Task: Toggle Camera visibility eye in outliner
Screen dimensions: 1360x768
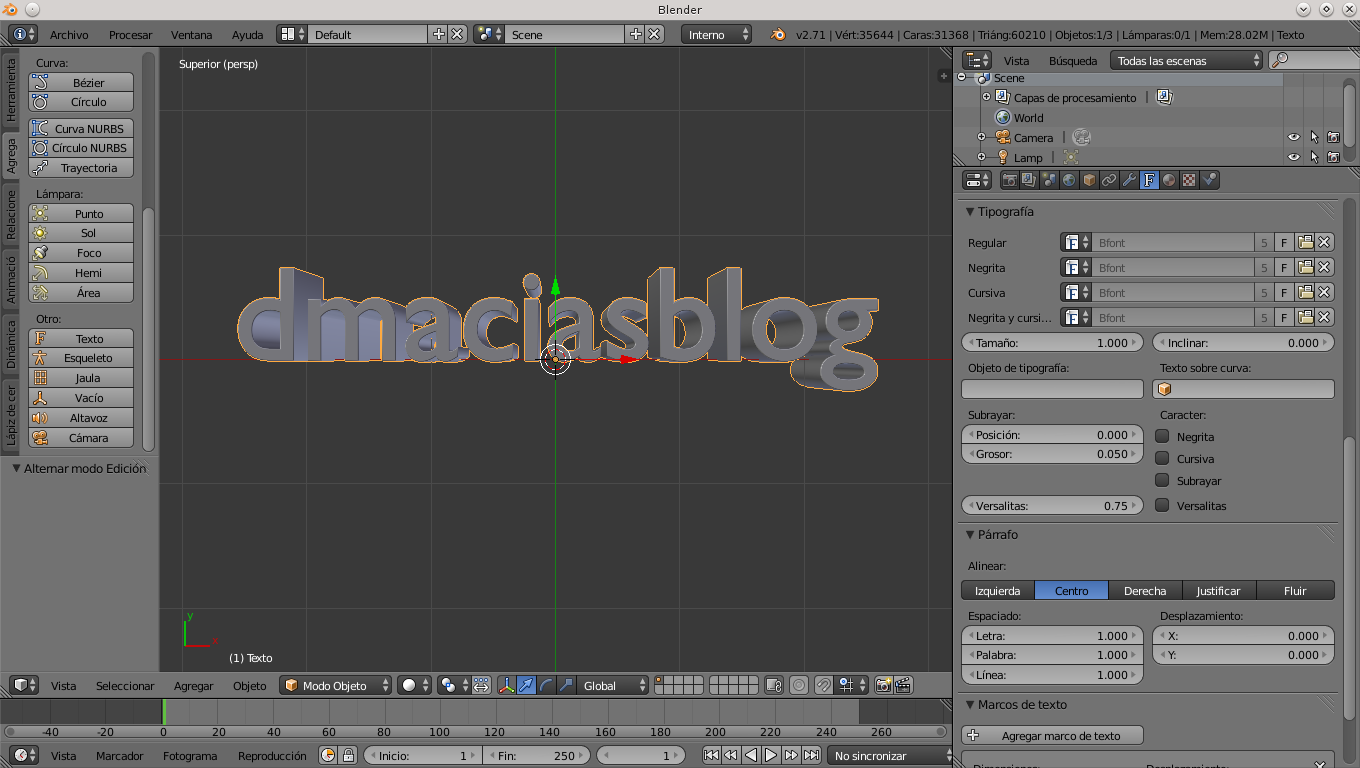Action: [x=1294, y=137]
